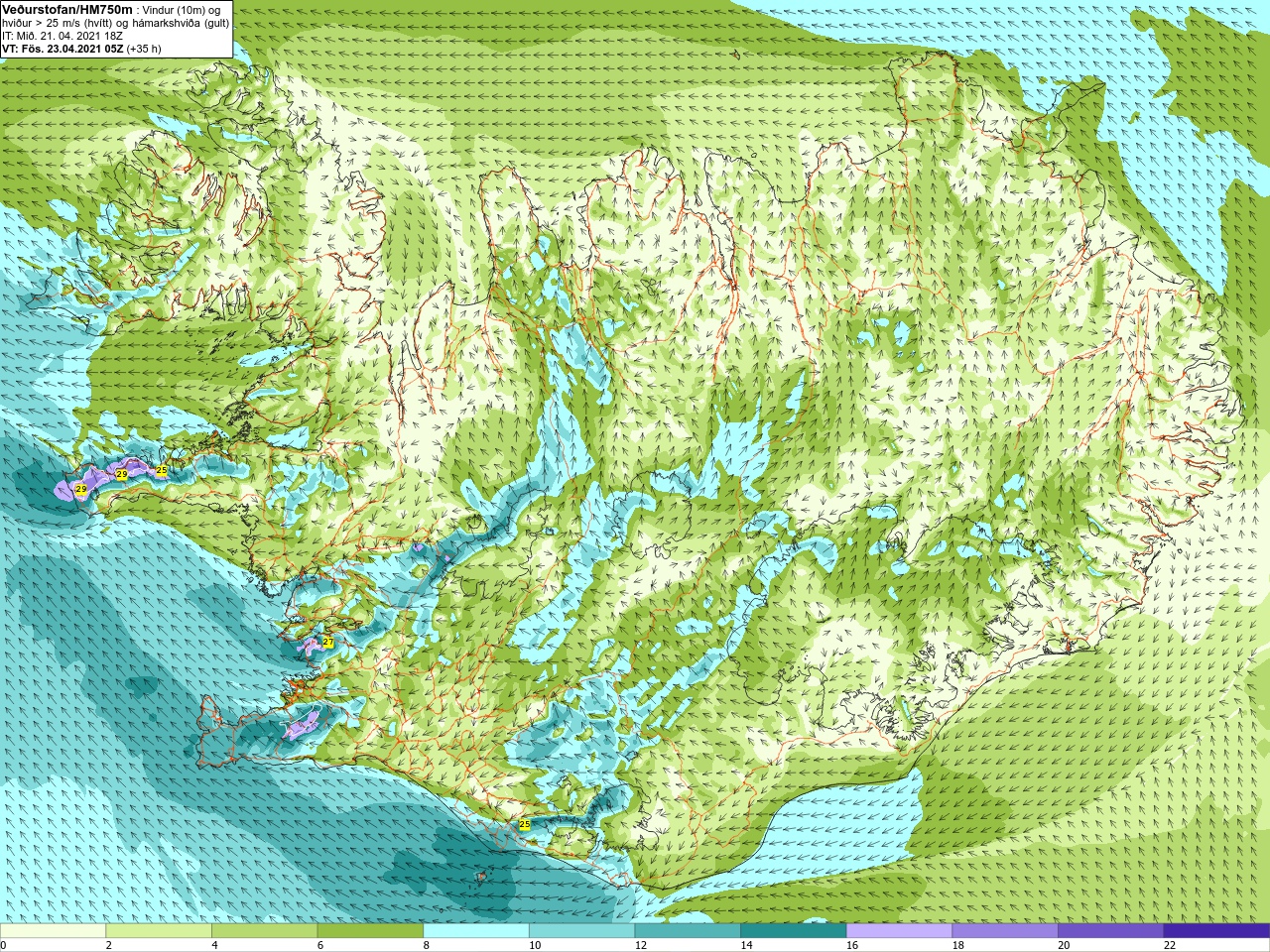This screenshot has height=952, width=1270.
Task: Click the legend scale label '2'
Action: coord(109,945)
